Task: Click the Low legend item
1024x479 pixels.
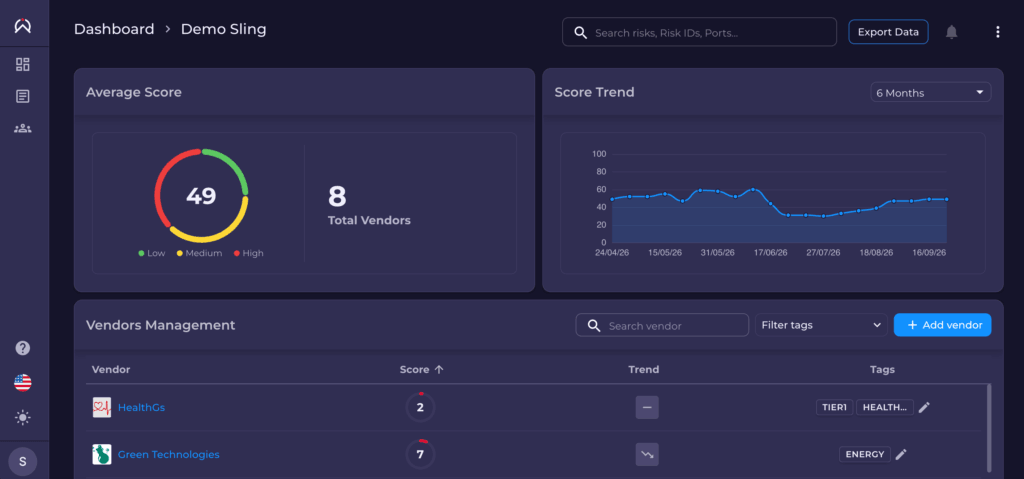Action: pos(152,253)
